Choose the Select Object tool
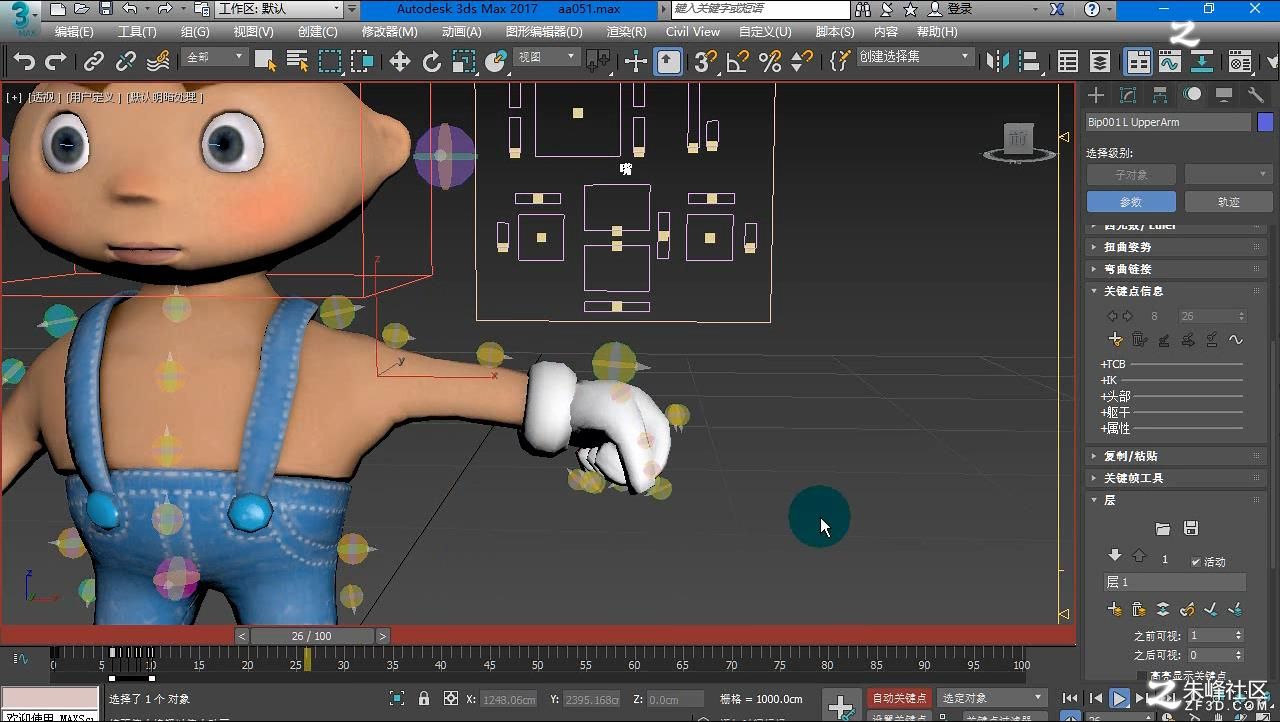Image resolution: width=1280 pixels, height=722 pixels. [265, 62]
